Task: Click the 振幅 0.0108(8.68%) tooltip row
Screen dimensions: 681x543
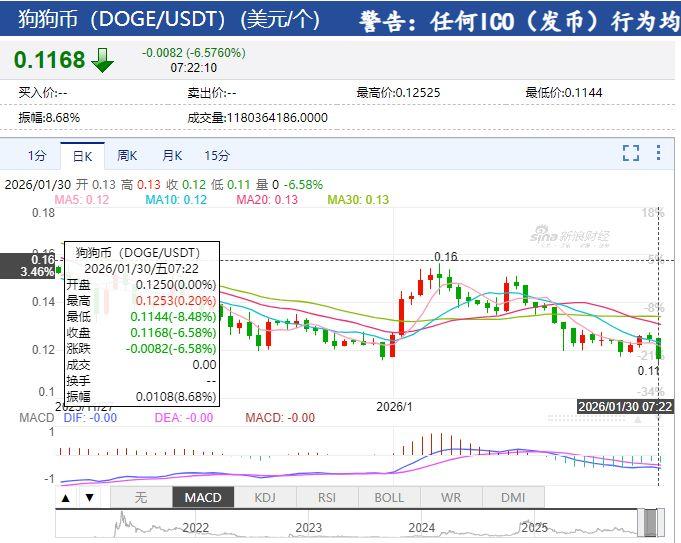Action: click(x=142, y=397)
